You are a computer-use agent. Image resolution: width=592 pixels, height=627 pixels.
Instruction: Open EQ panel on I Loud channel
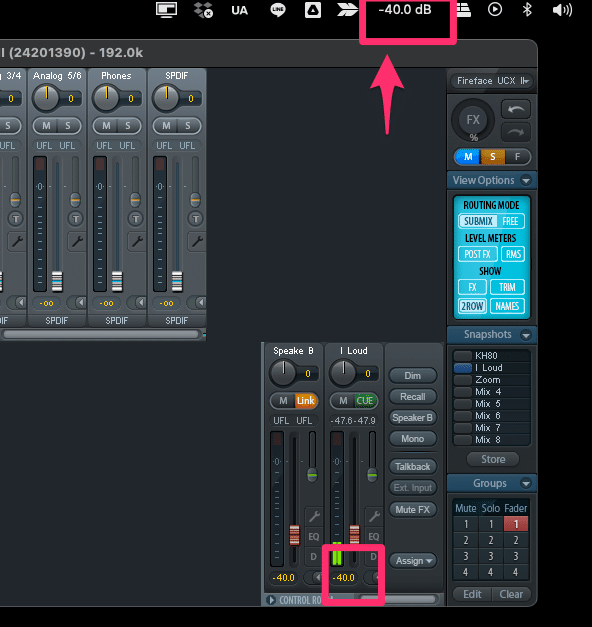(x=374, y=537)
